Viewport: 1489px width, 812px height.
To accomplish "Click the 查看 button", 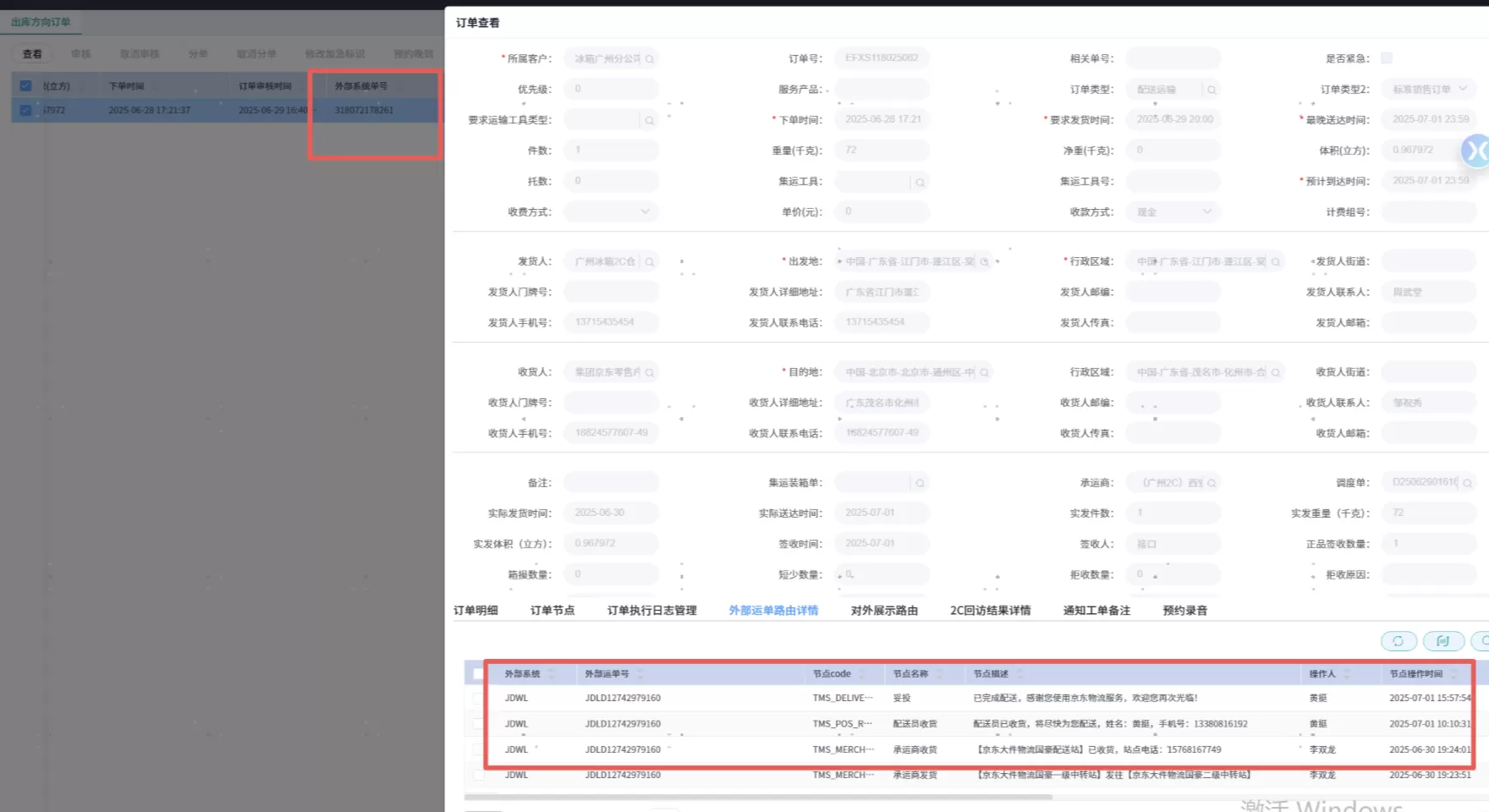I will pos(32,54).
